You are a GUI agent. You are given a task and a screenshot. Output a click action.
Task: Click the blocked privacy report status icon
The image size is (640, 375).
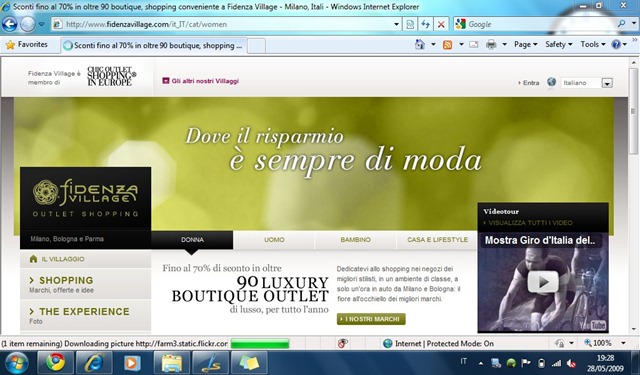[342, 344]
